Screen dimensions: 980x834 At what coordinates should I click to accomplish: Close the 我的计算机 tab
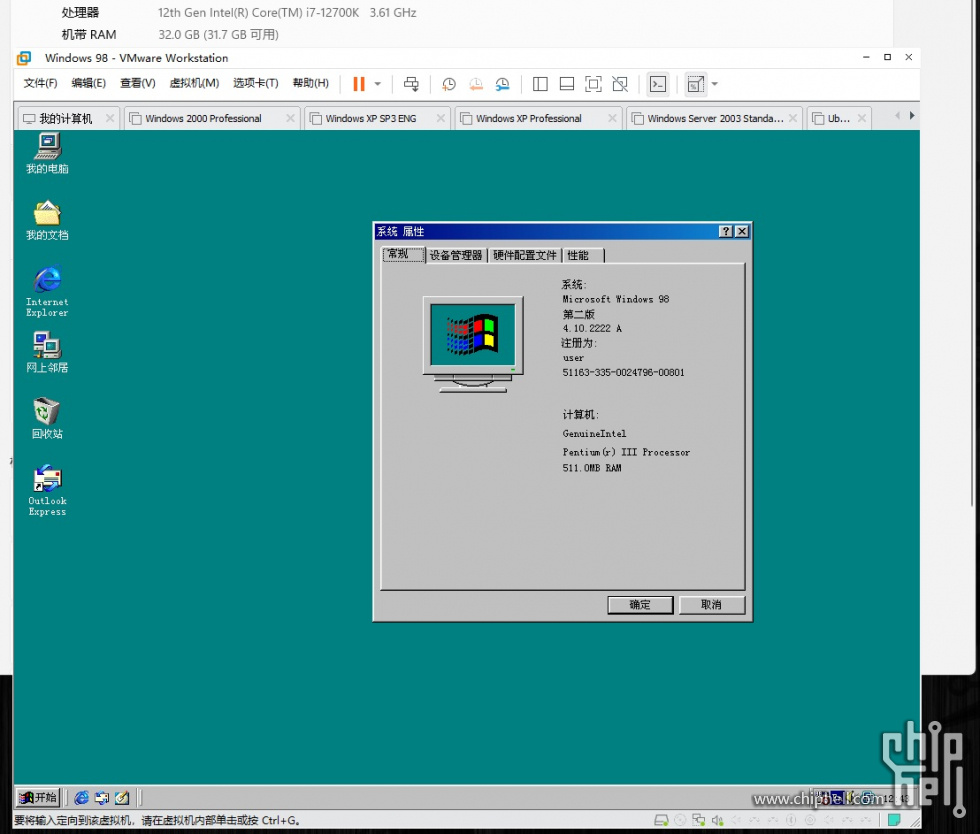tap(110, 118)
